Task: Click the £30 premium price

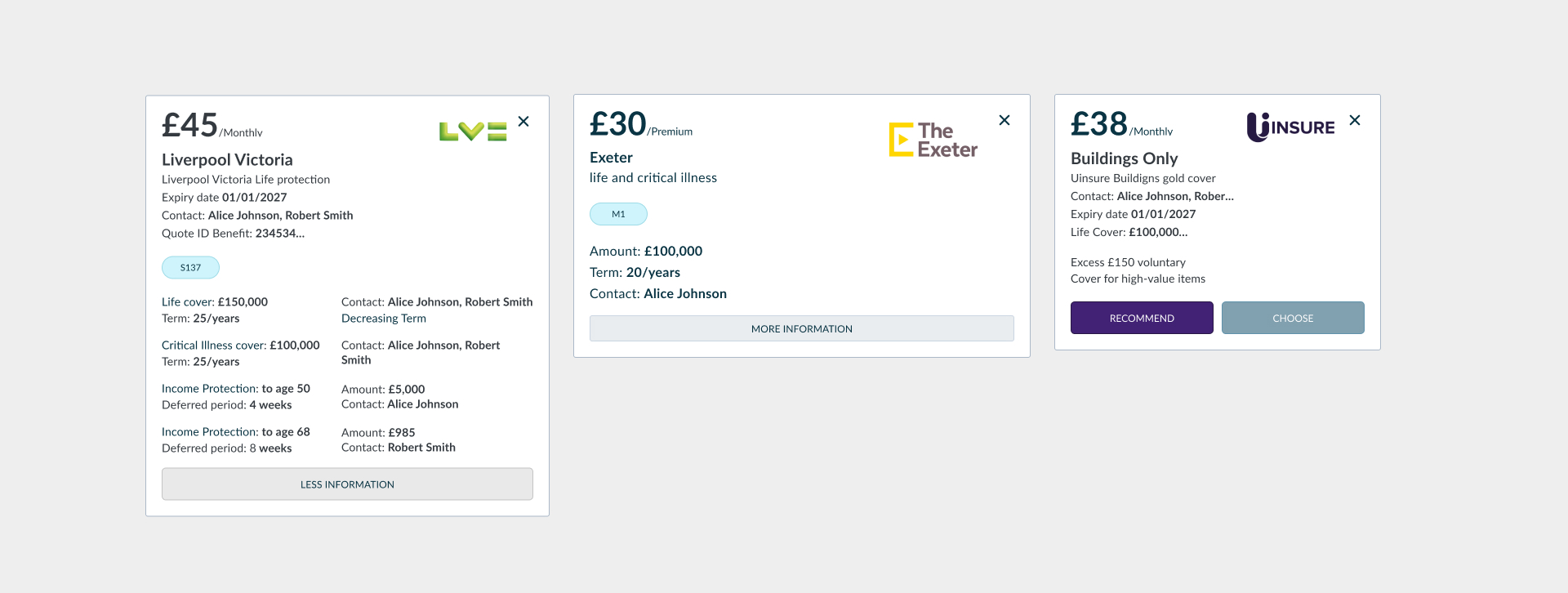Action: (618, 125)
